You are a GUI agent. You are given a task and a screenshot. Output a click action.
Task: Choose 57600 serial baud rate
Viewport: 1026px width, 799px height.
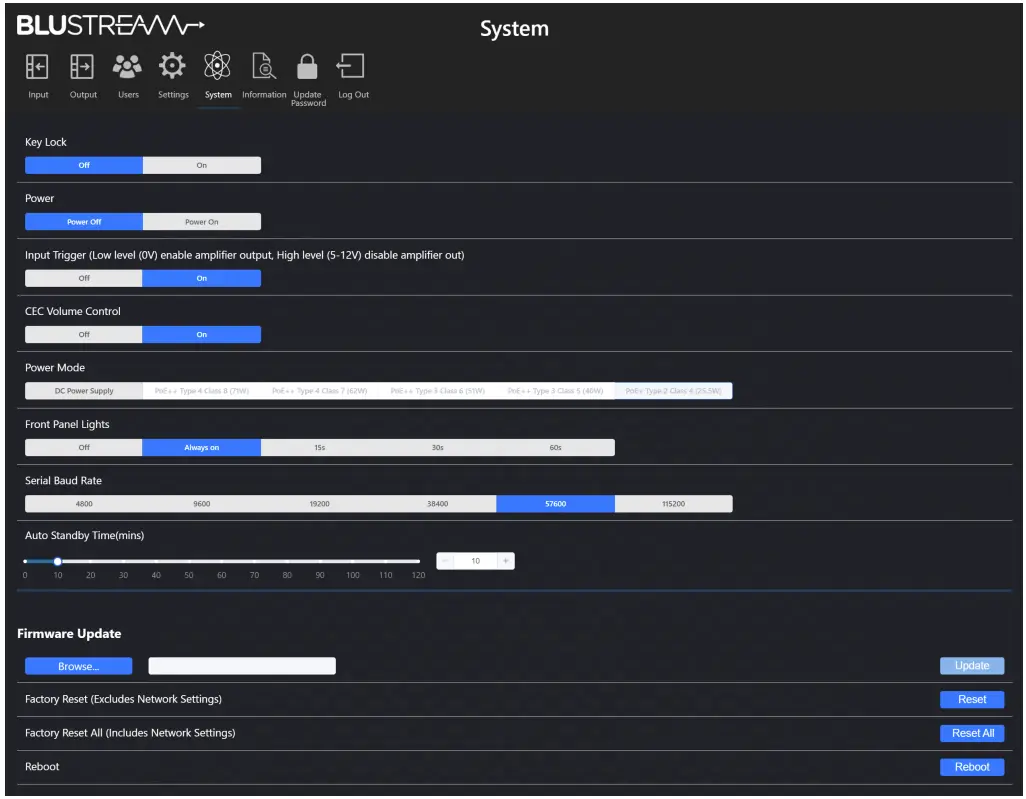tap(556, 504)
